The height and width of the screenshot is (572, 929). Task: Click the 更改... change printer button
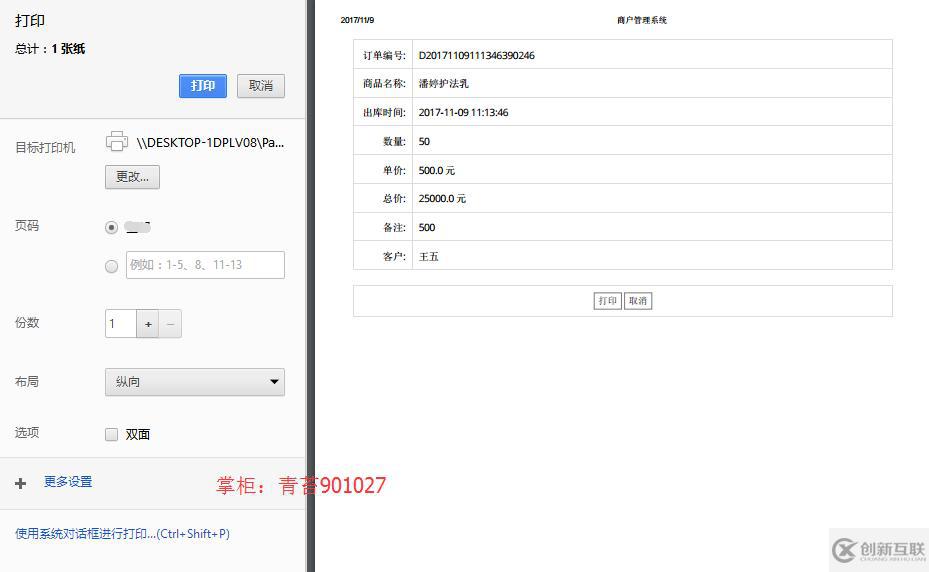coord(132,177)
